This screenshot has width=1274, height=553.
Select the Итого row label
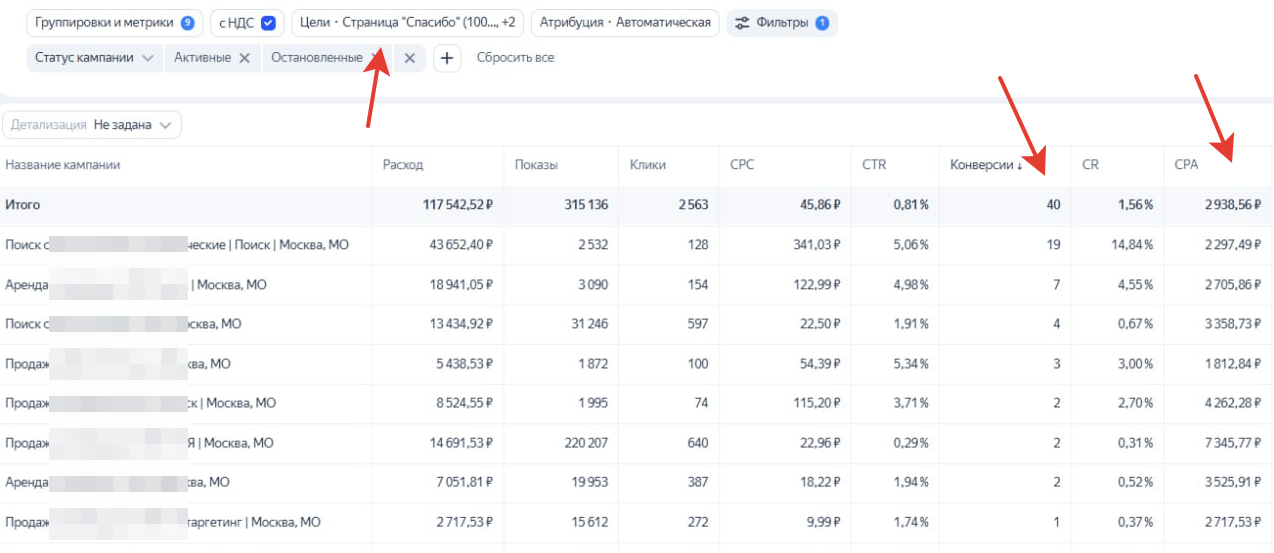[x=23, y=205]
